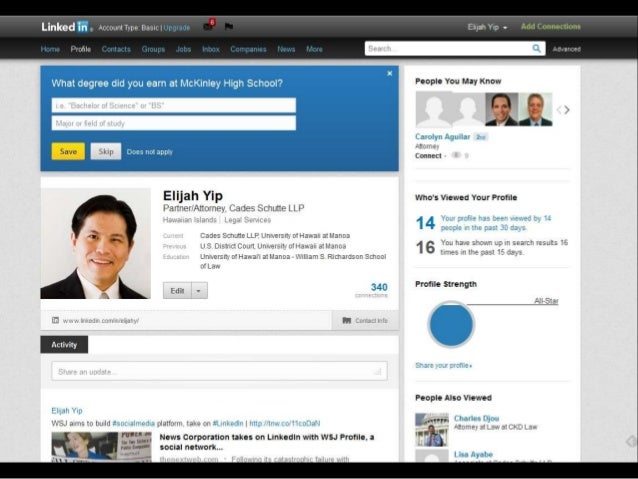The width and height of the screenshot is (638, 479).
Task: Focus the search input field
Action: click(448, 48)
